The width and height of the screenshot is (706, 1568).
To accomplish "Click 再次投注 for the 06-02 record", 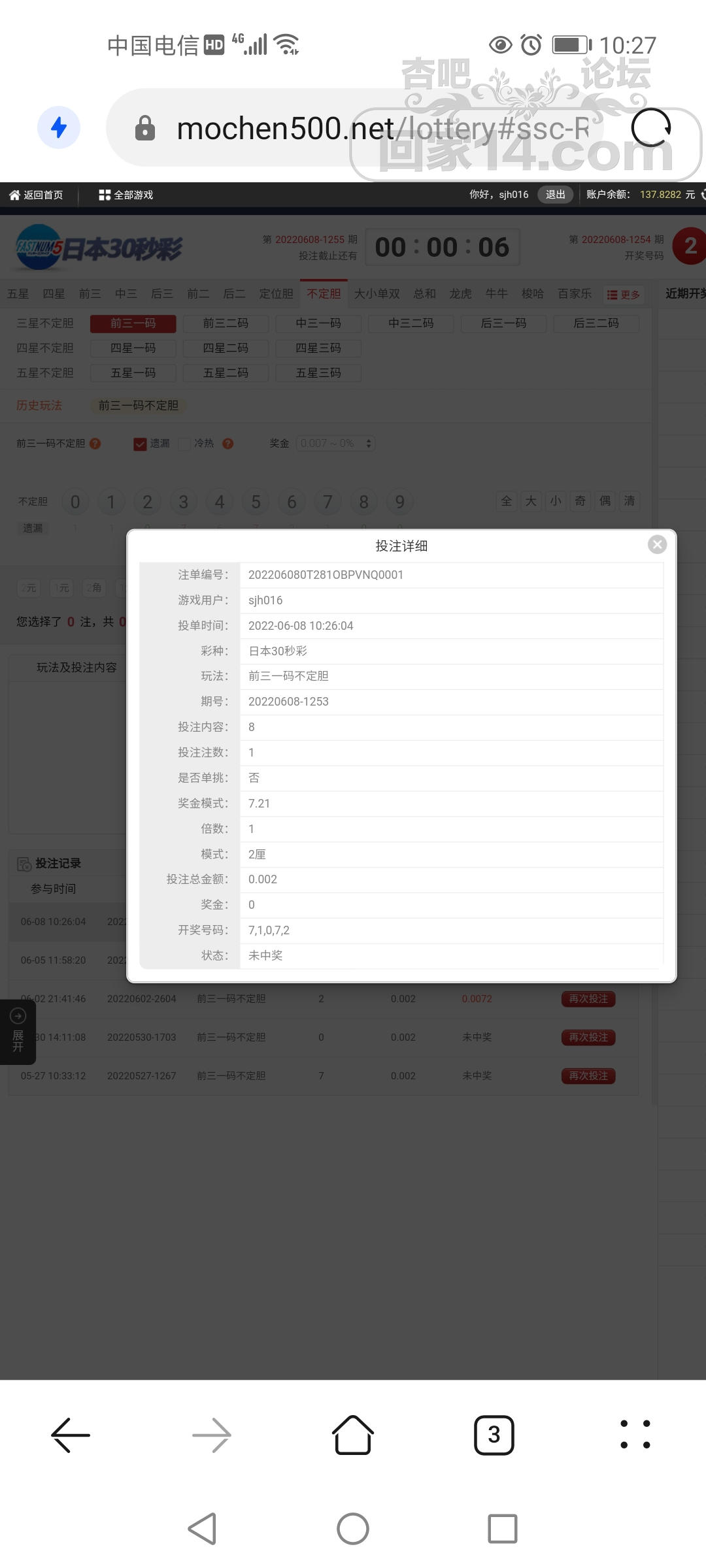I will pos(588,999).
